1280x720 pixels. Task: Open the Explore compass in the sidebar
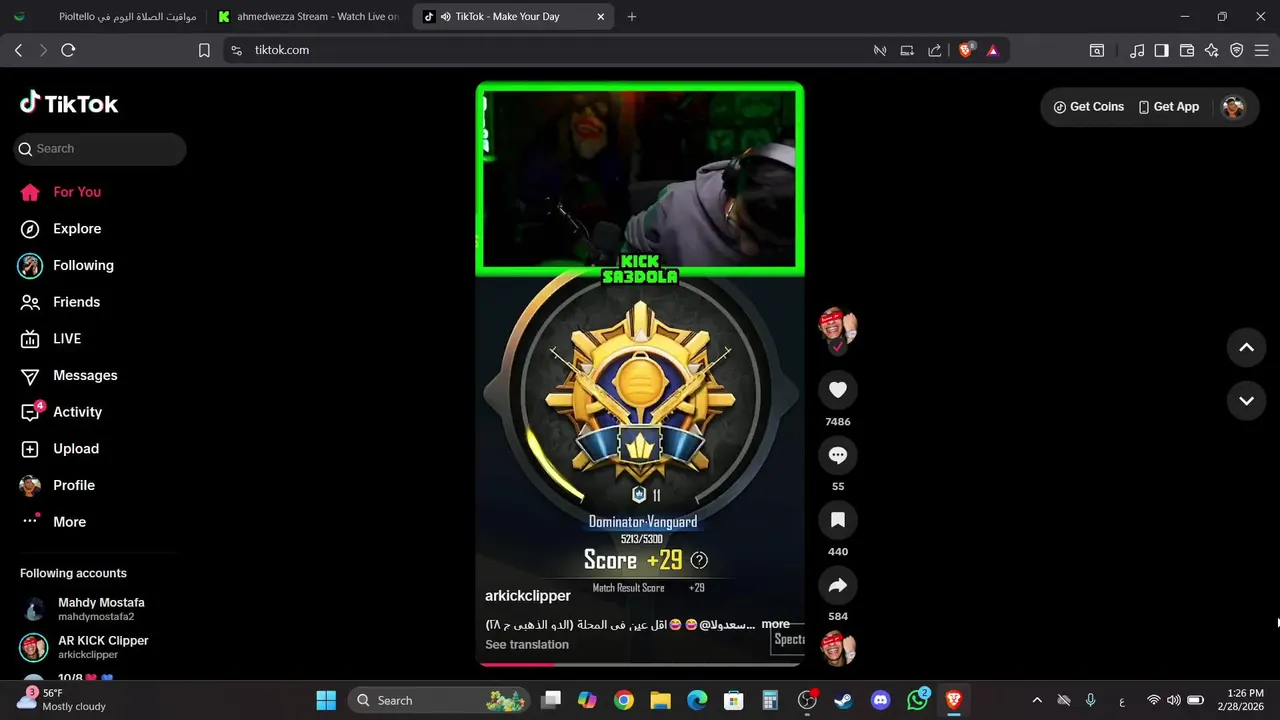[61, 229]
